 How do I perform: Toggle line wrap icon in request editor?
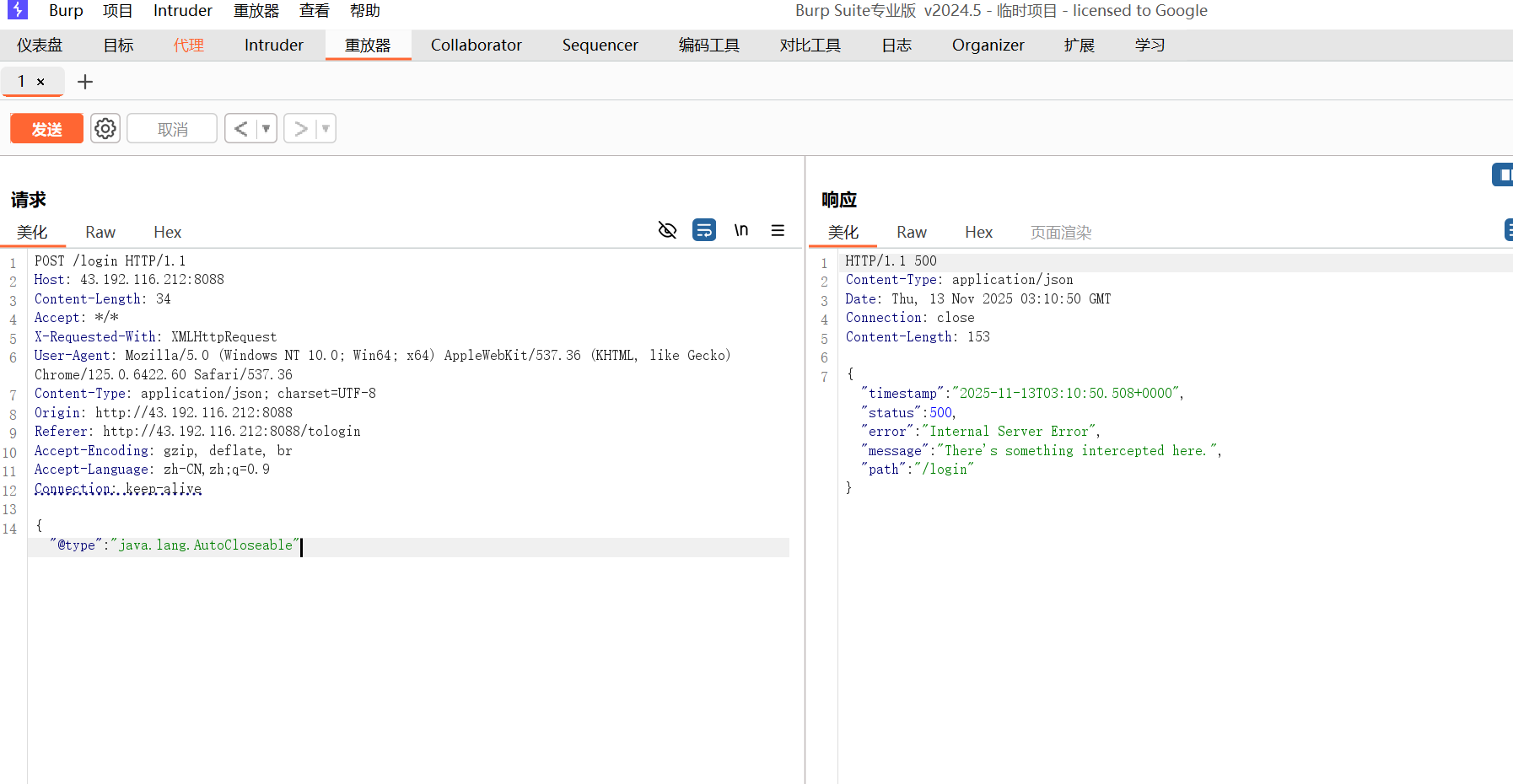[704, 230]
